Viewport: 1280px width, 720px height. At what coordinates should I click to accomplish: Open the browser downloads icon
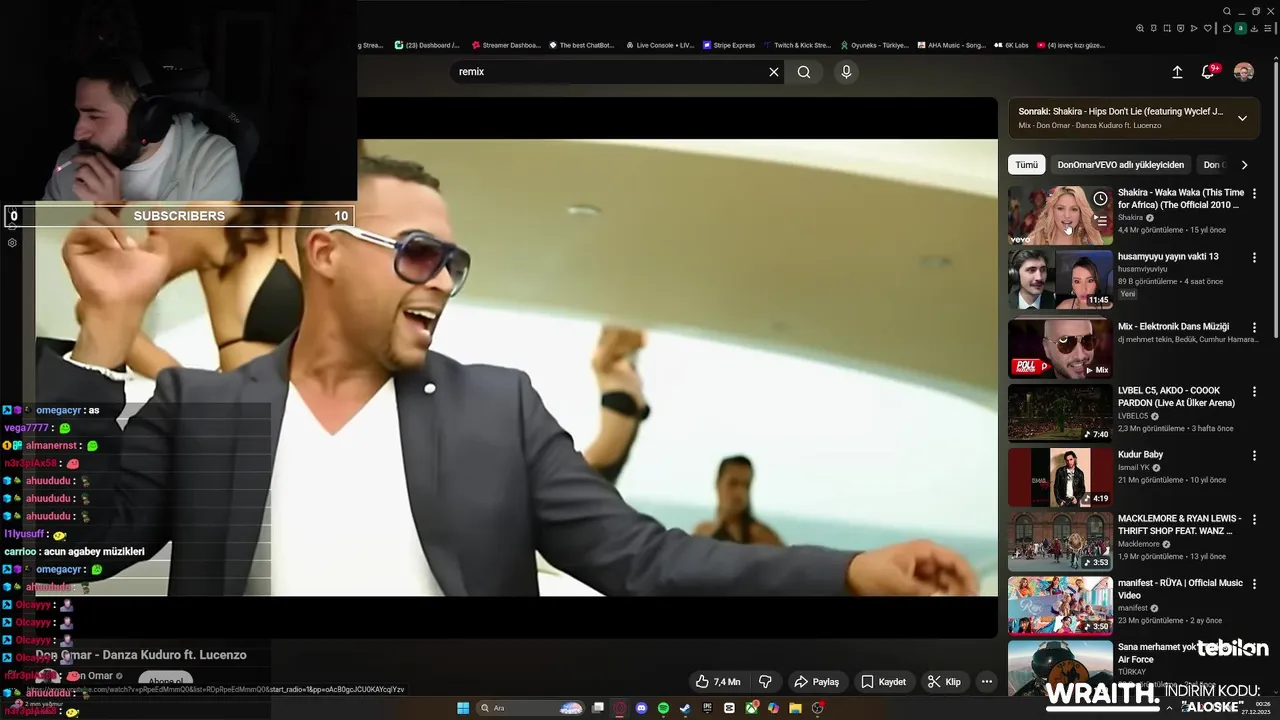point(1254,28)
